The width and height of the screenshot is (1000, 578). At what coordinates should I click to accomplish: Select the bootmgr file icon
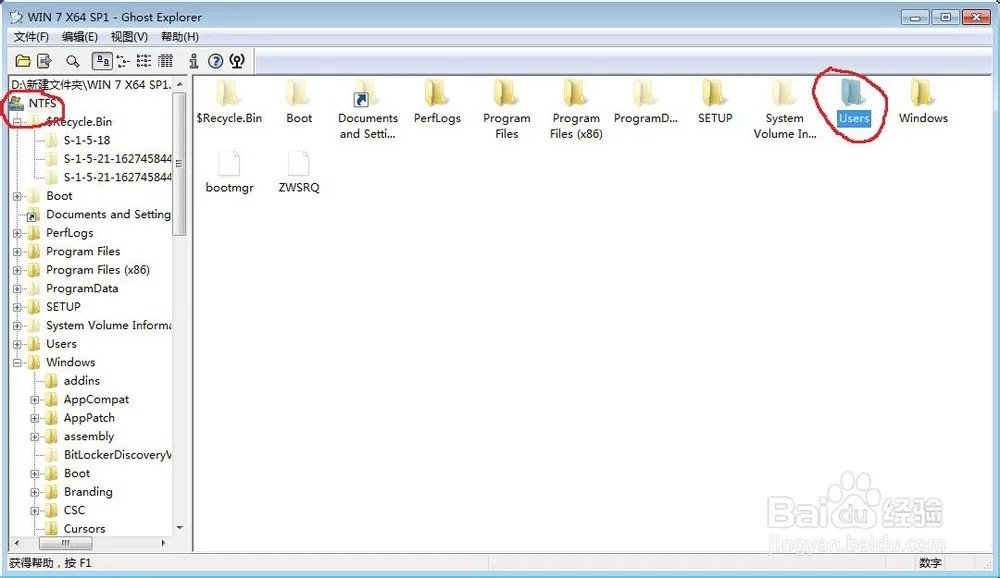[x=229, y=165]
